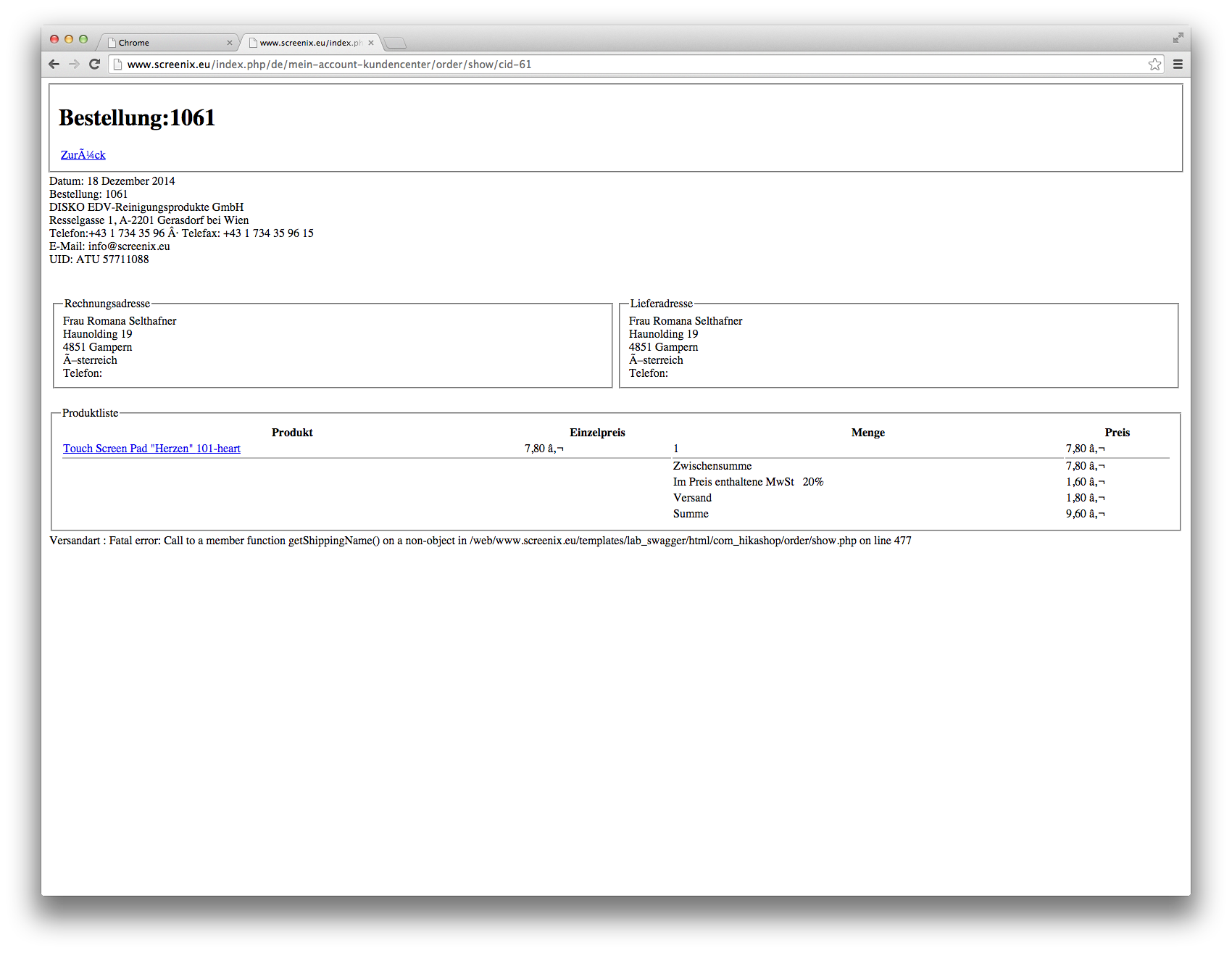Open a new tab
Image resolution: width=1232 pixels, height=953 pixels.
[395, 43]
